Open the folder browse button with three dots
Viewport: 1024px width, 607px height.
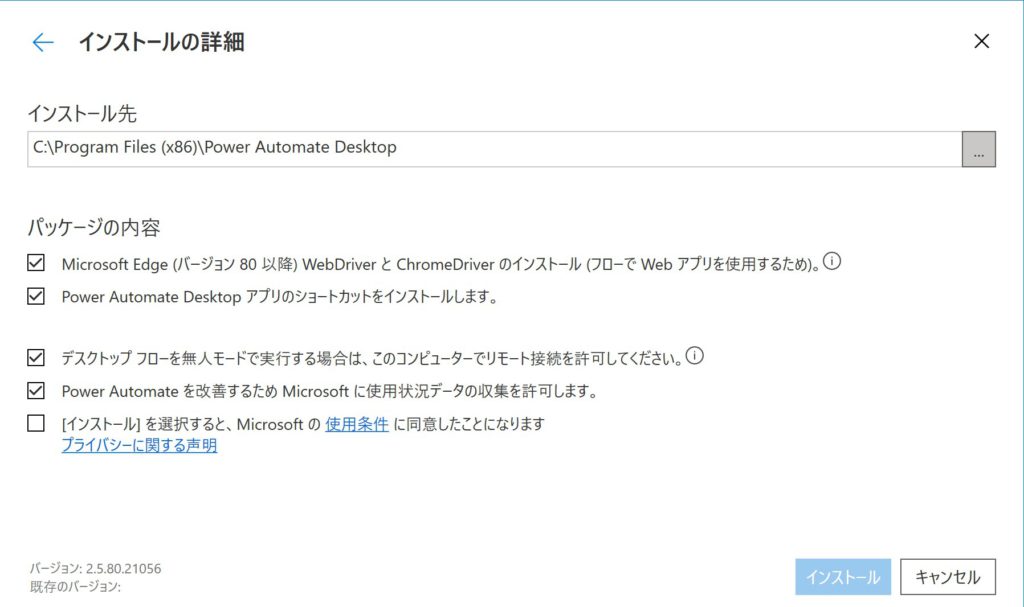[978, 149]
